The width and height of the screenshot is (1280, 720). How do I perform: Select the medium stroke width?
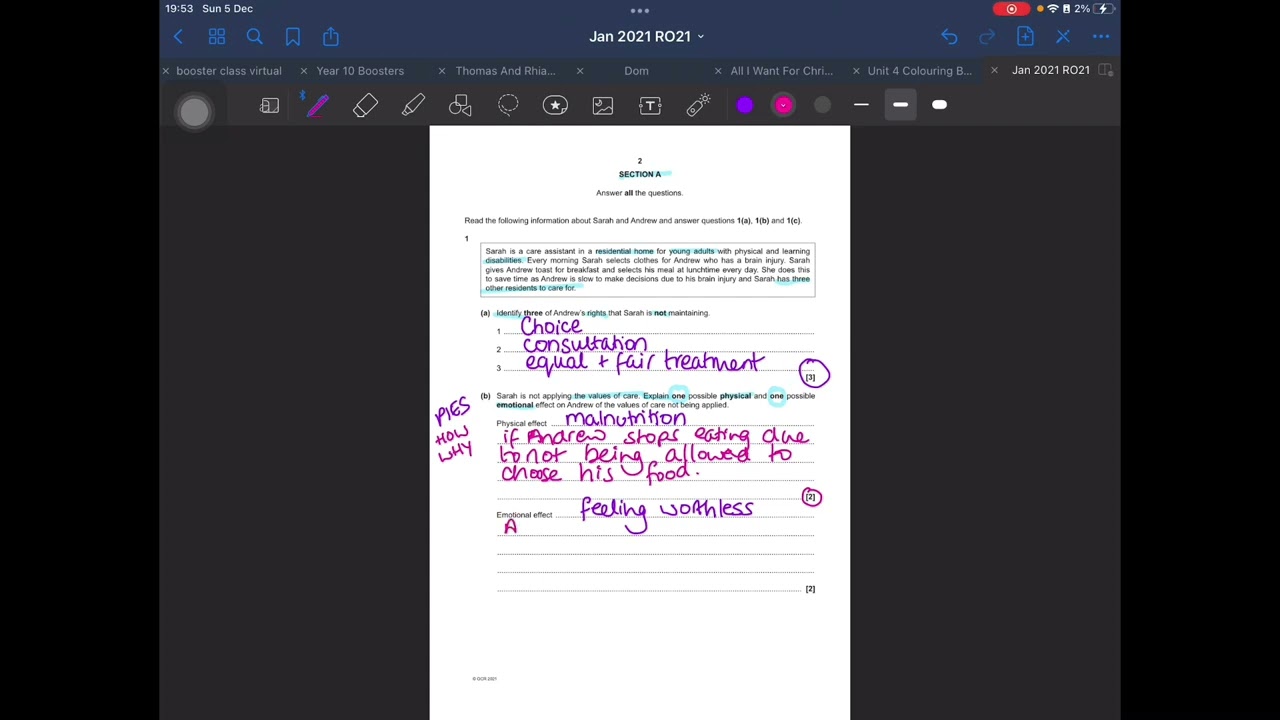900,105
